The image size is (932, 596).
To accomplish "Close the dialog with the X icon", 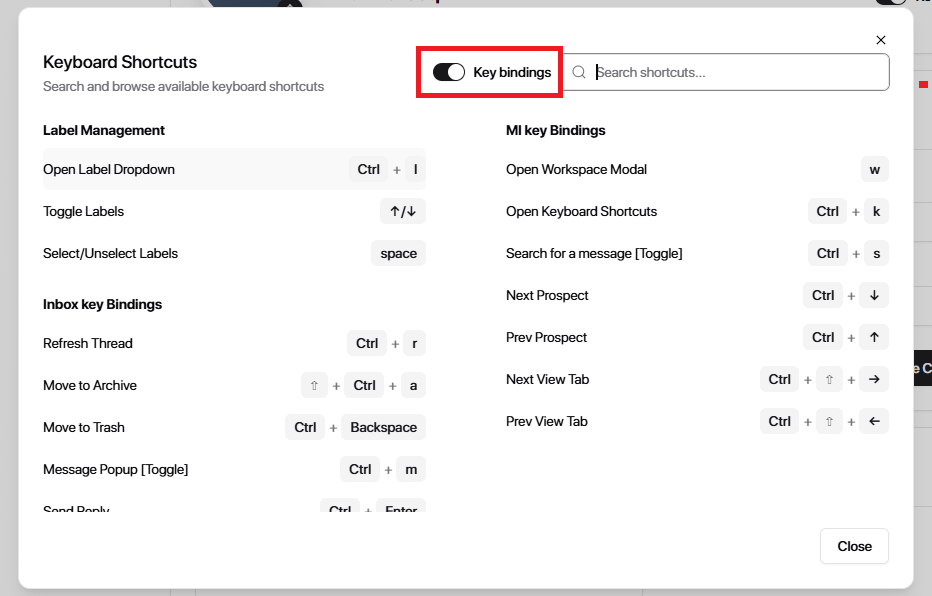I will pos(881,40).
